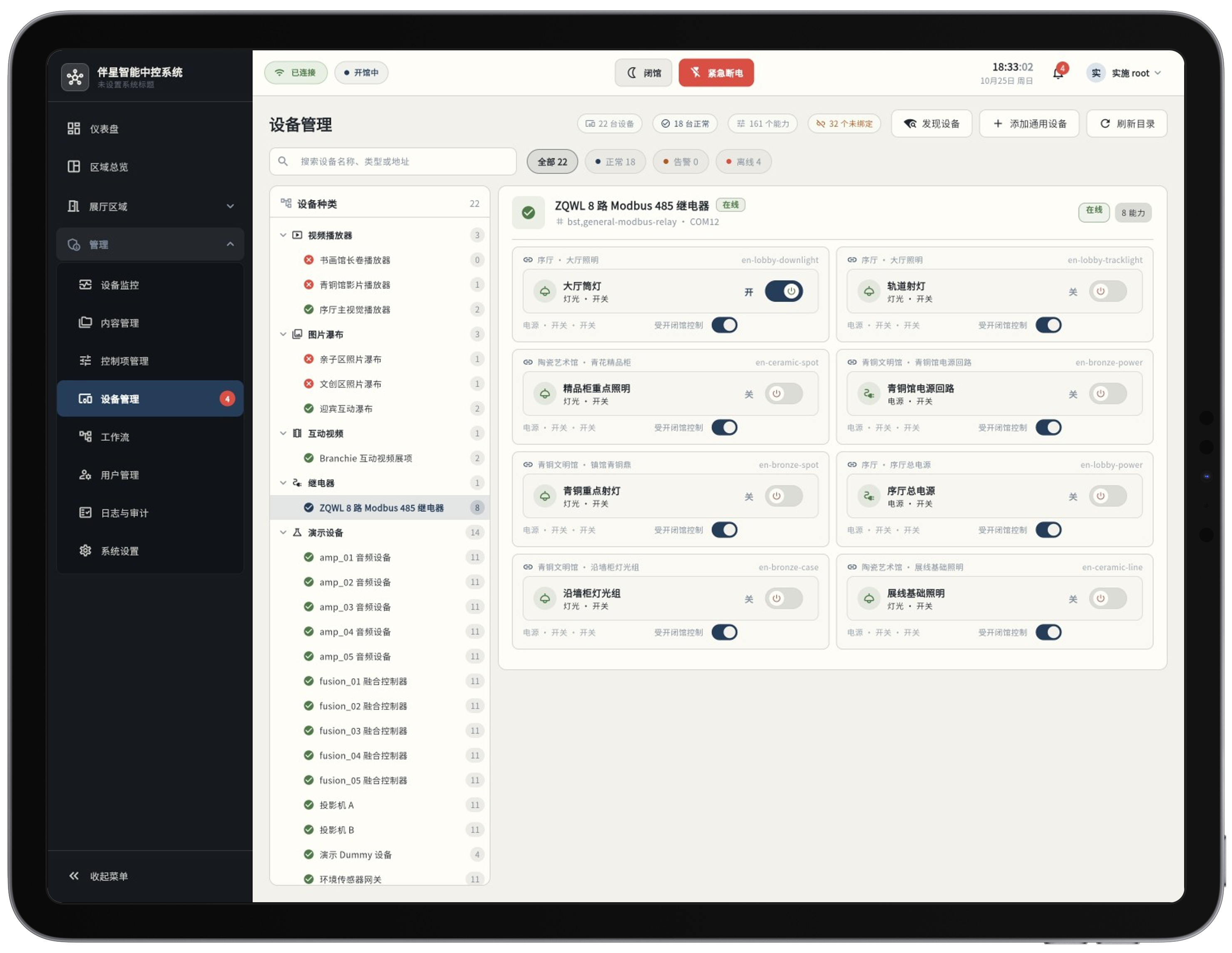Click the 刷新目录 button
The width and height of the screenshot is (1232, 953).
point(1127,124)
